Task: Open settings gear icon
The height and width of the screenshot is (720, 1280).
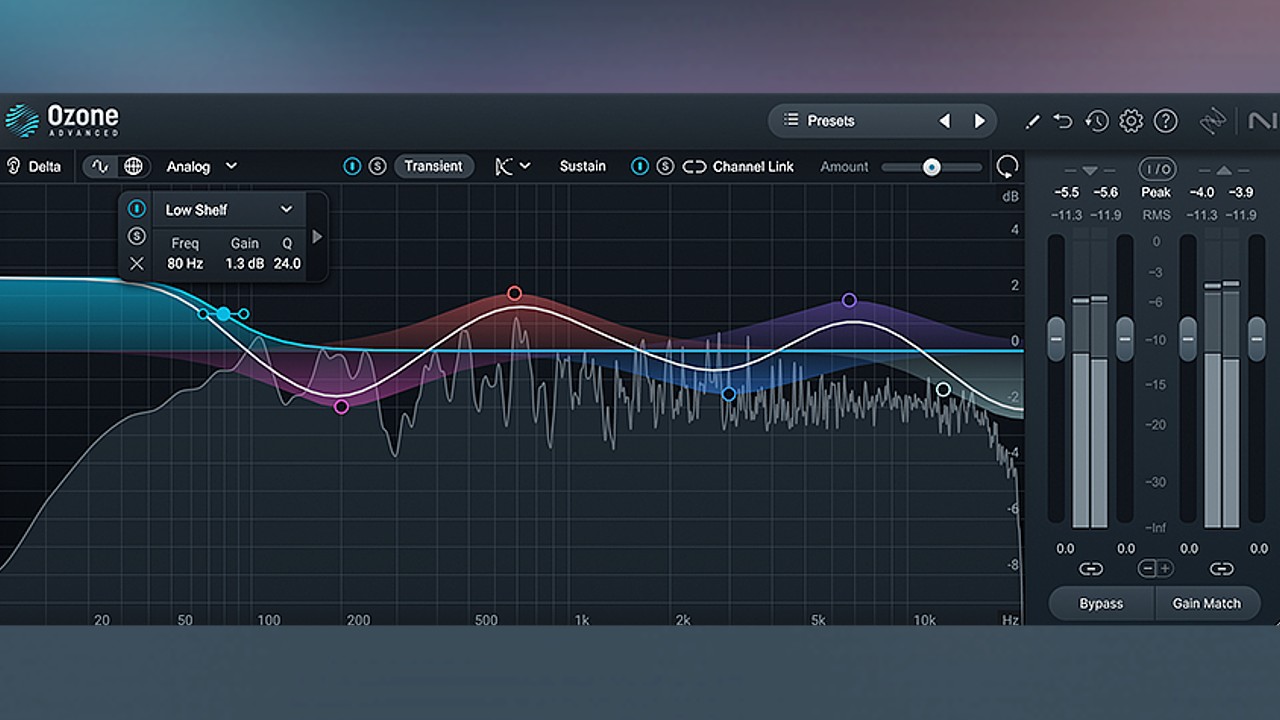Action: [x=1131, y=121]
